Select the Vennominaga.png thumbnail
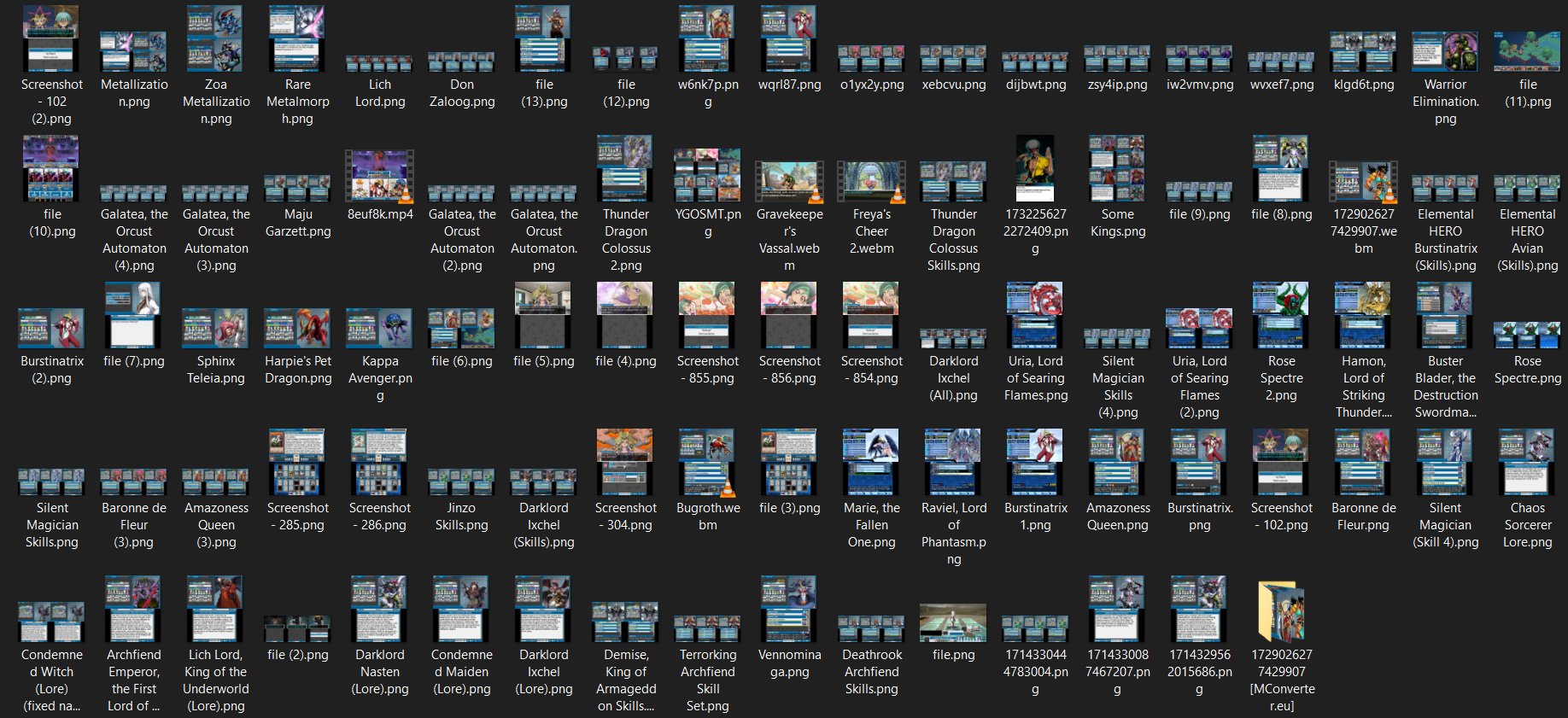Viewport: 1568px width, 718px height. click(789, 609)
